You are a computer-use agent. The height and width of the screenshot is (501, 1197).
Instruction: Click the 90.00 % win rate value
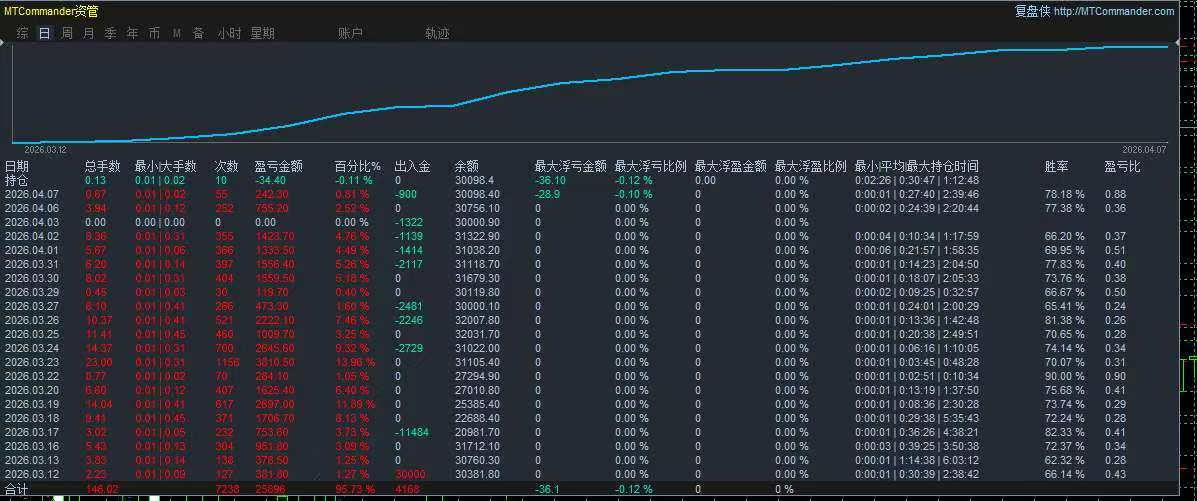point(1064,377)
